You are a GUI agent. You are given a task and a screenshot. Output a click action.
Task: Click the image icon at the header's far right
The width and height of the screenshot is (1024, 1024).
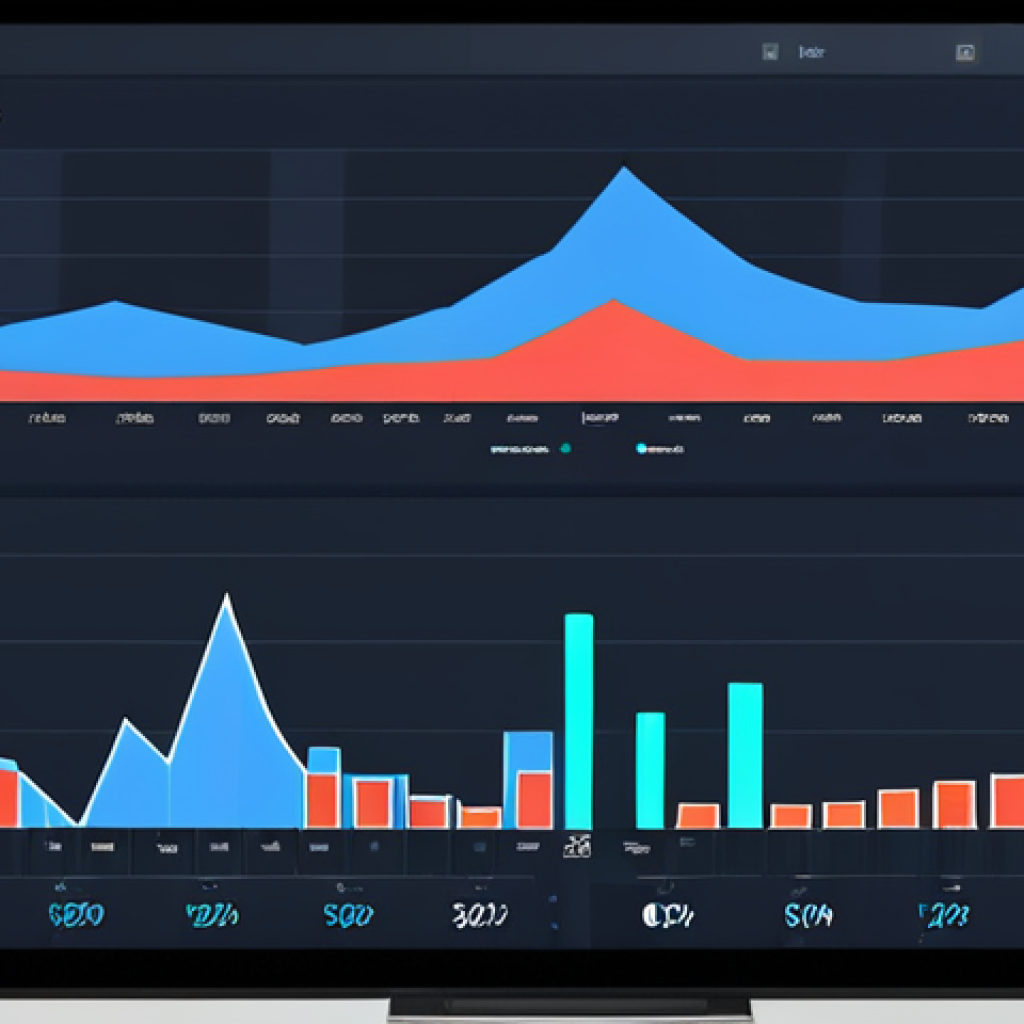965,52
